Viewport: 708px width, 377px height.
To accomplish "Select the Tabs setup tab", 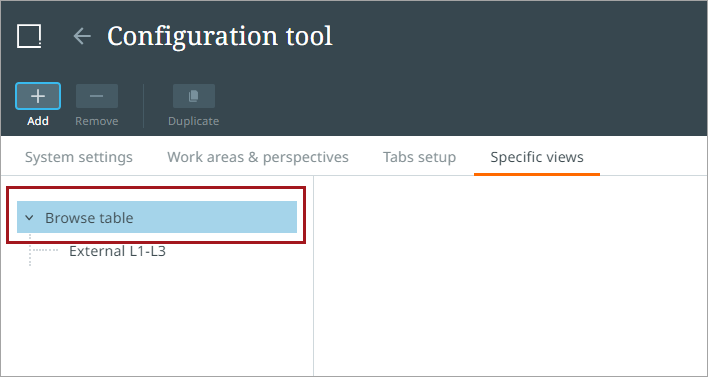I will click(419, 157).
